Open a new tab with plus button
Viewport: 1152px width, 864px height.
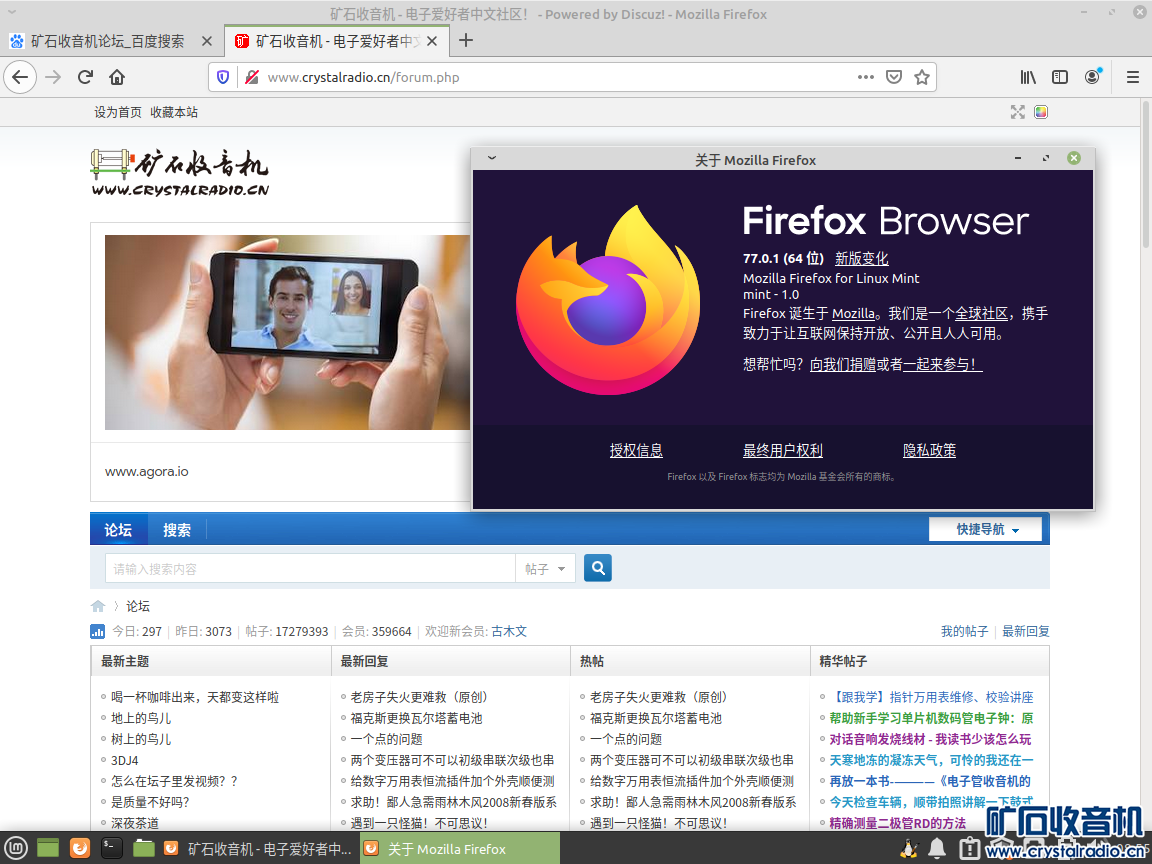465,40
